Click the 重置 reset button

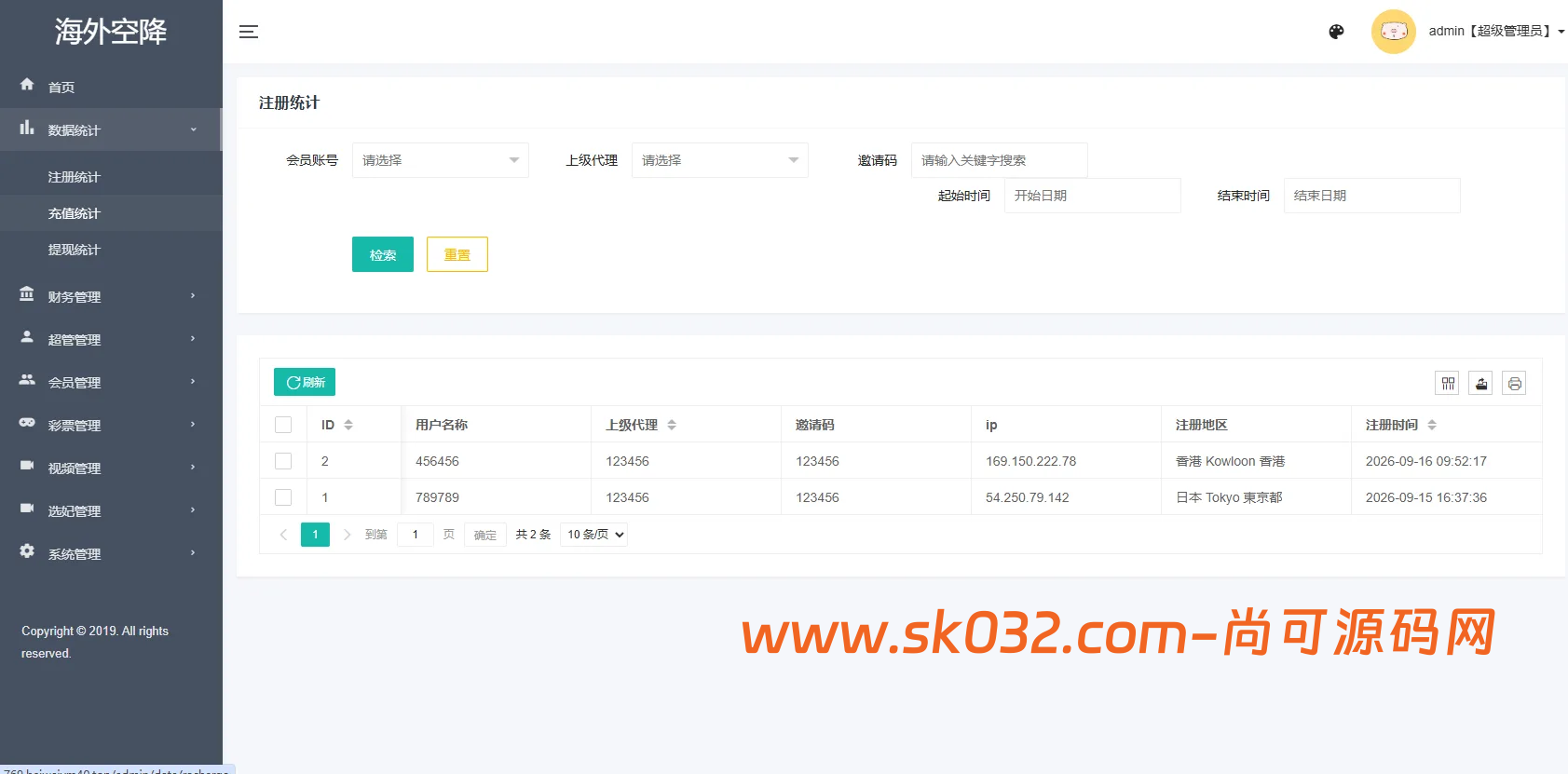(x=457, y=254)
